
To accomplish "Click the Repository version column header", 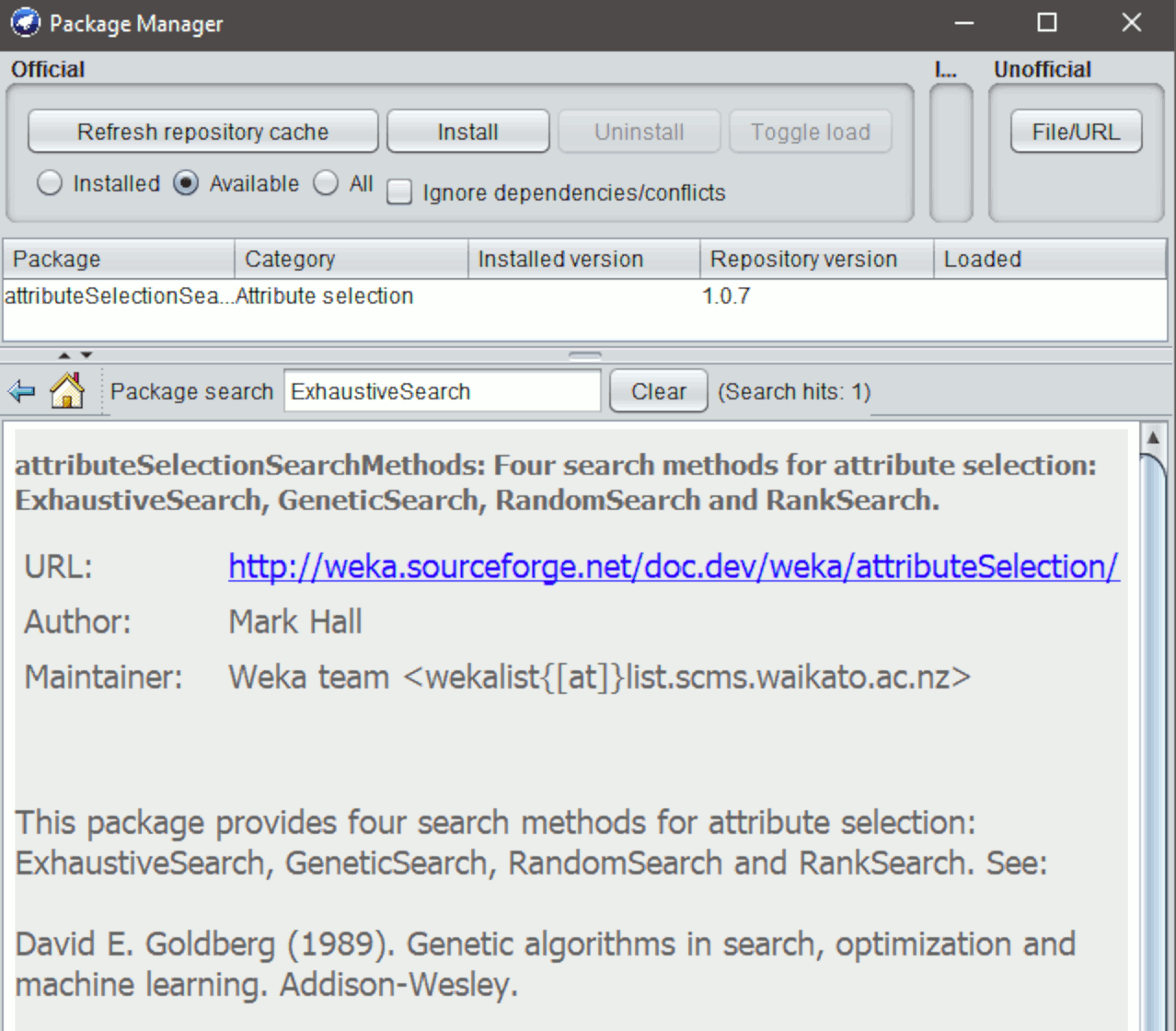I will (x=817, y=260).
